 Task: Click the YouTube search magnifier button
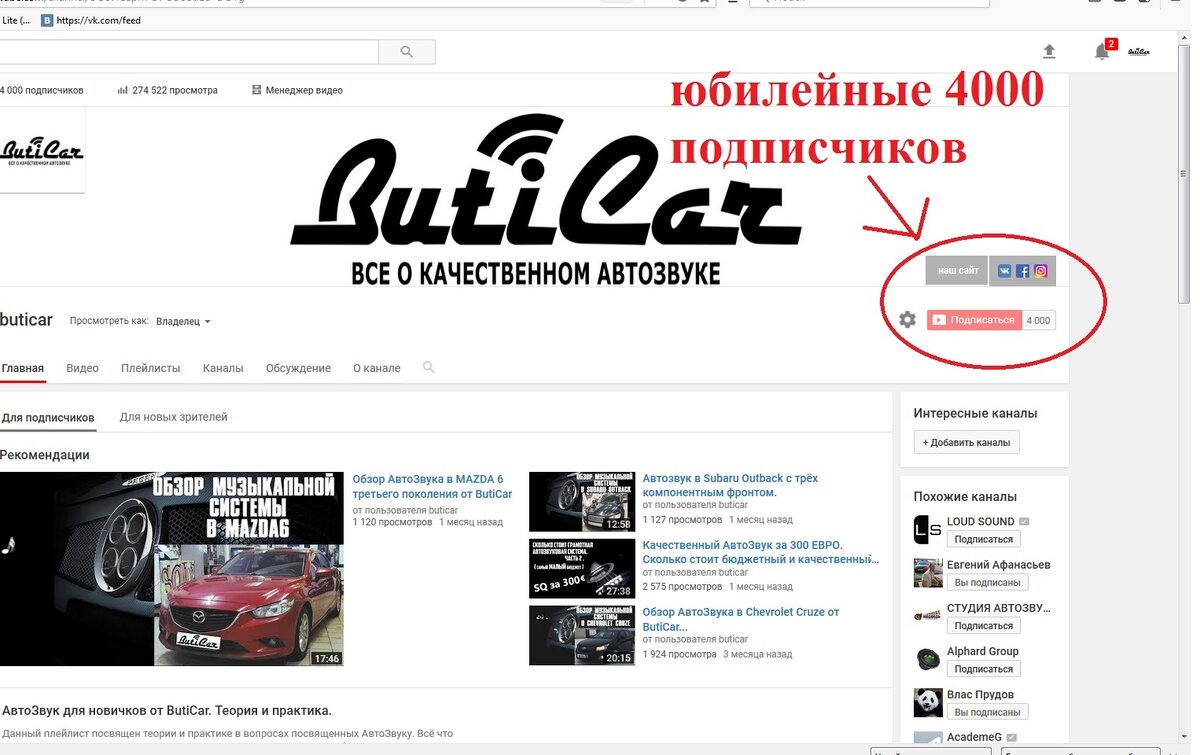(407, 51)
